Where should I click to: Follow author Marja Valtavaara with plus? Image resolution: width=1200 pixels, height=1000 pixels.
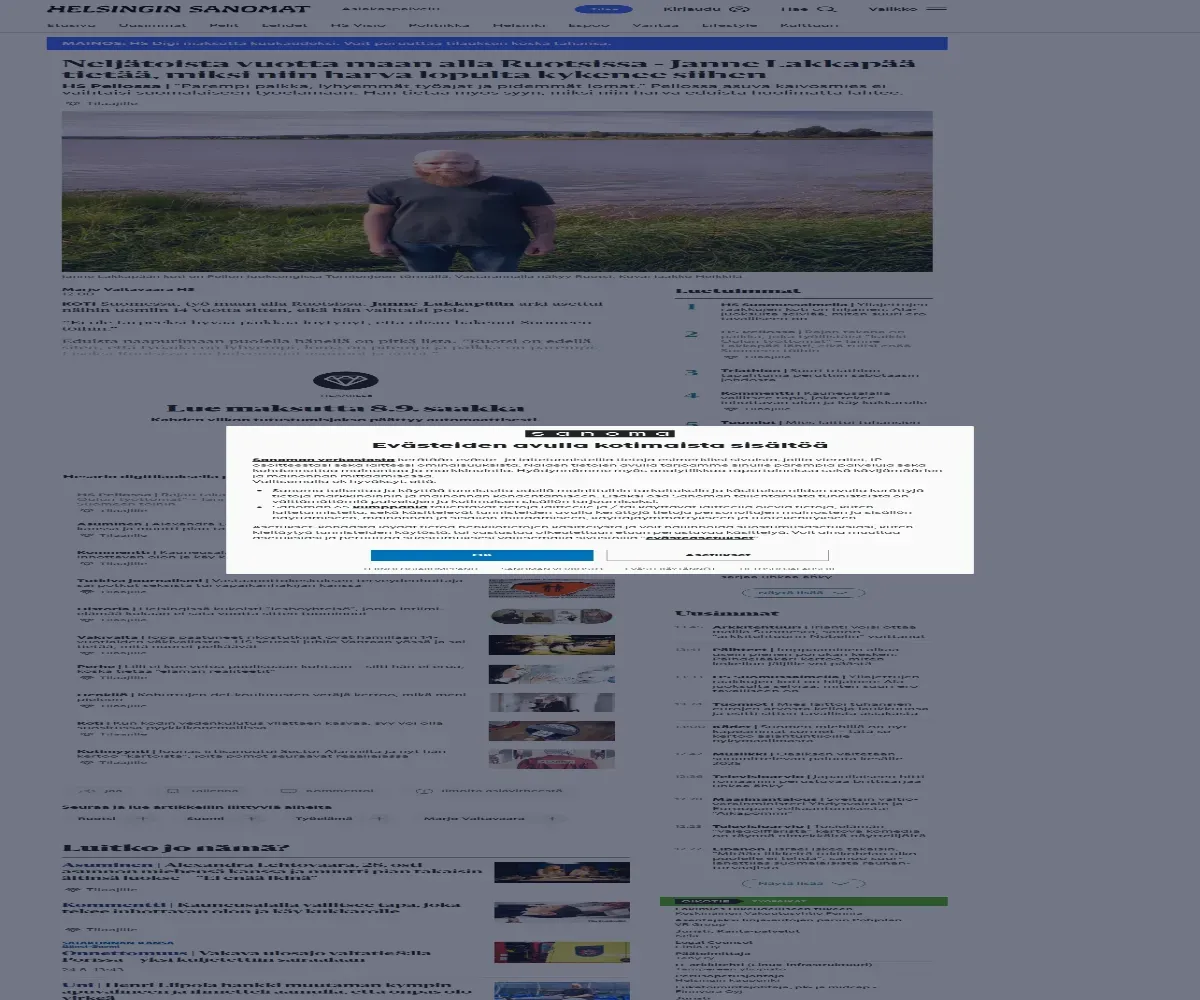(x=550, y=818)
